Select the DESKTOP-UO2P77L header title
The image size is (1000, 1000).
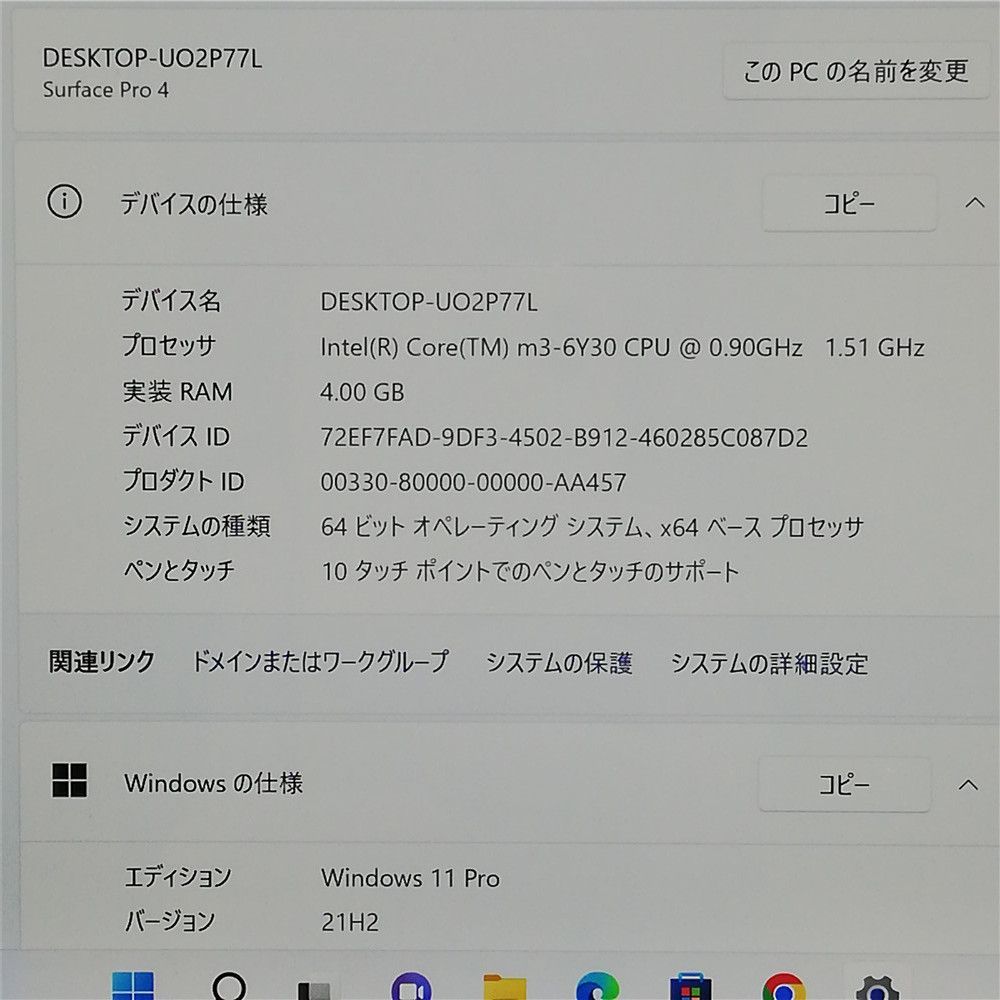152,58
